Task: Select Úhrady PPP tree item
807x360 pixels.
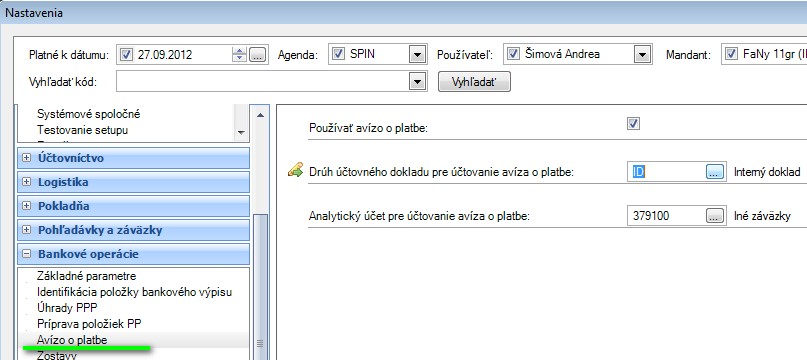Action: (67, 308)
